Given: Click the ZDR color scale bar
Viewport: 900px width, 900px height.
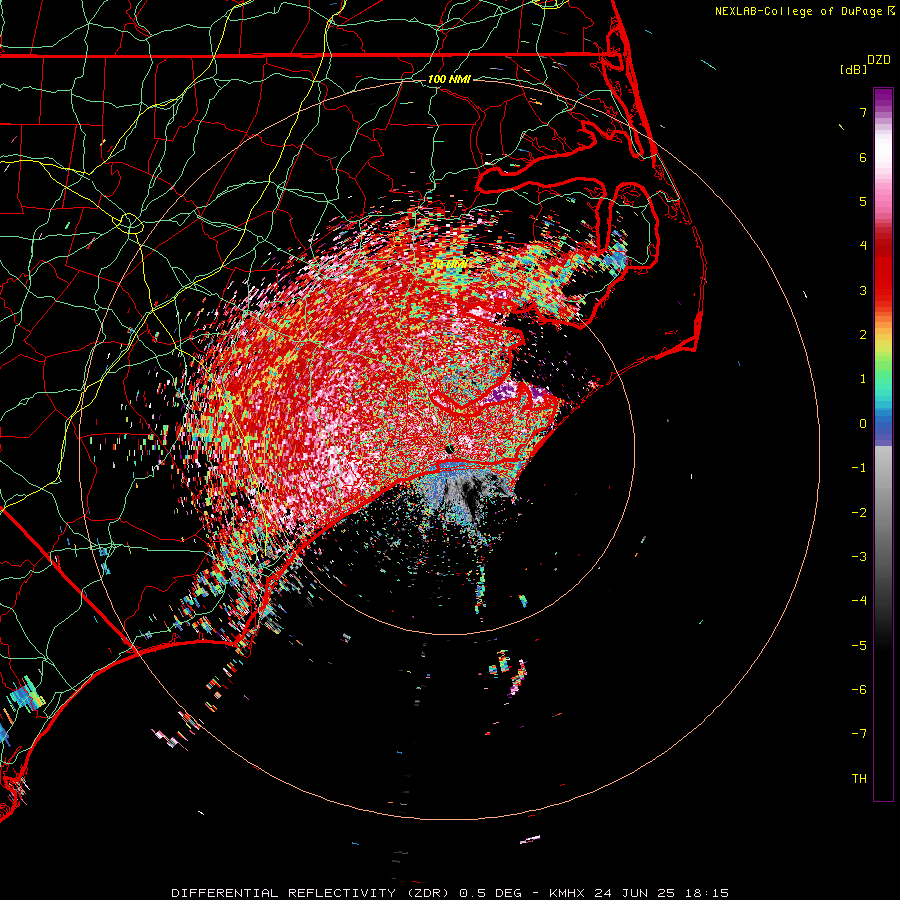Looking at the screenshot, I should pos(883,444).
